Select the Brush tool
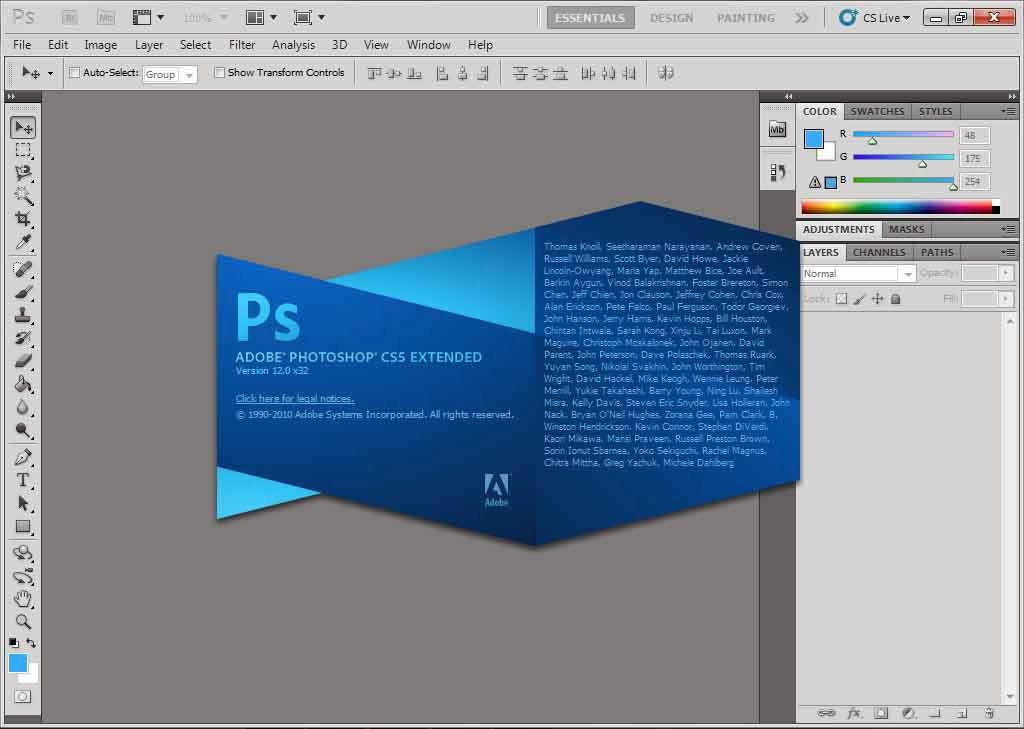The width and height of the screenshot is (1024, 729). [x=23, y=291]
